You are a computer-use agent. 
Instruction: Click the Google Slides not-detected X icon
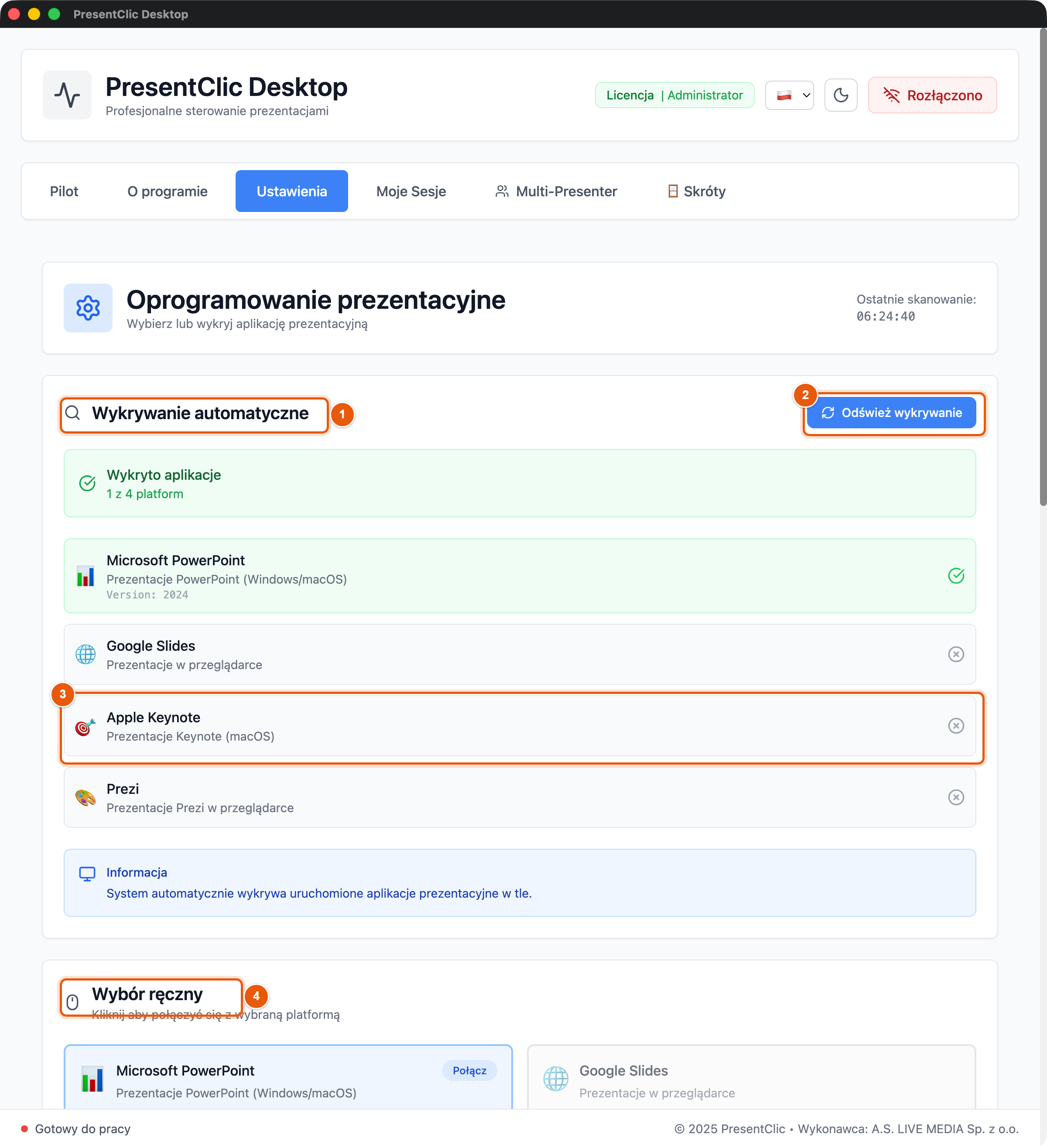[956, 654]
